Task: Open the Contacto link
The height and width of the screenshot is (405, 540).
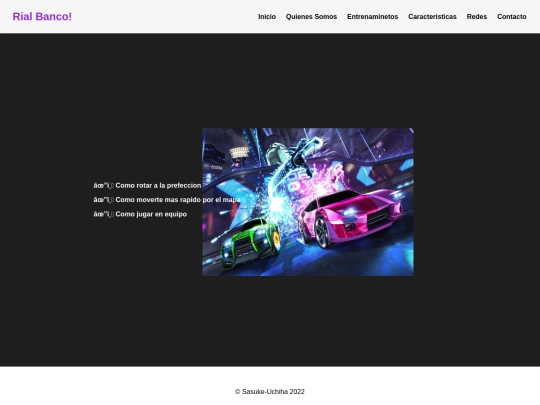Action: tap(511, 17)
